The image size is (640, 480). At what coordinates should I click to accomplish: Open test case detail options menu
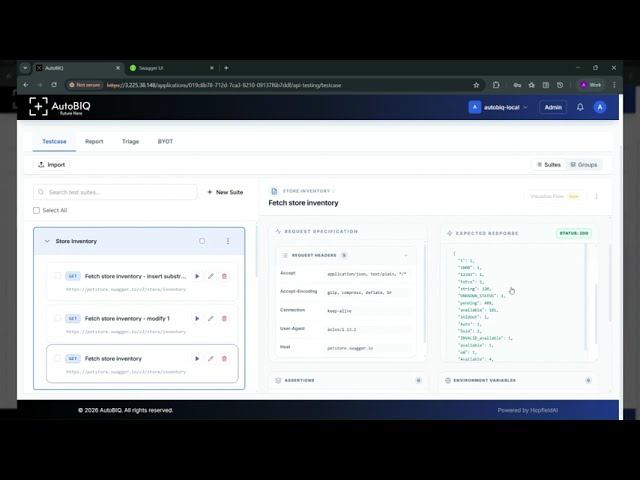tap(596, 196)
